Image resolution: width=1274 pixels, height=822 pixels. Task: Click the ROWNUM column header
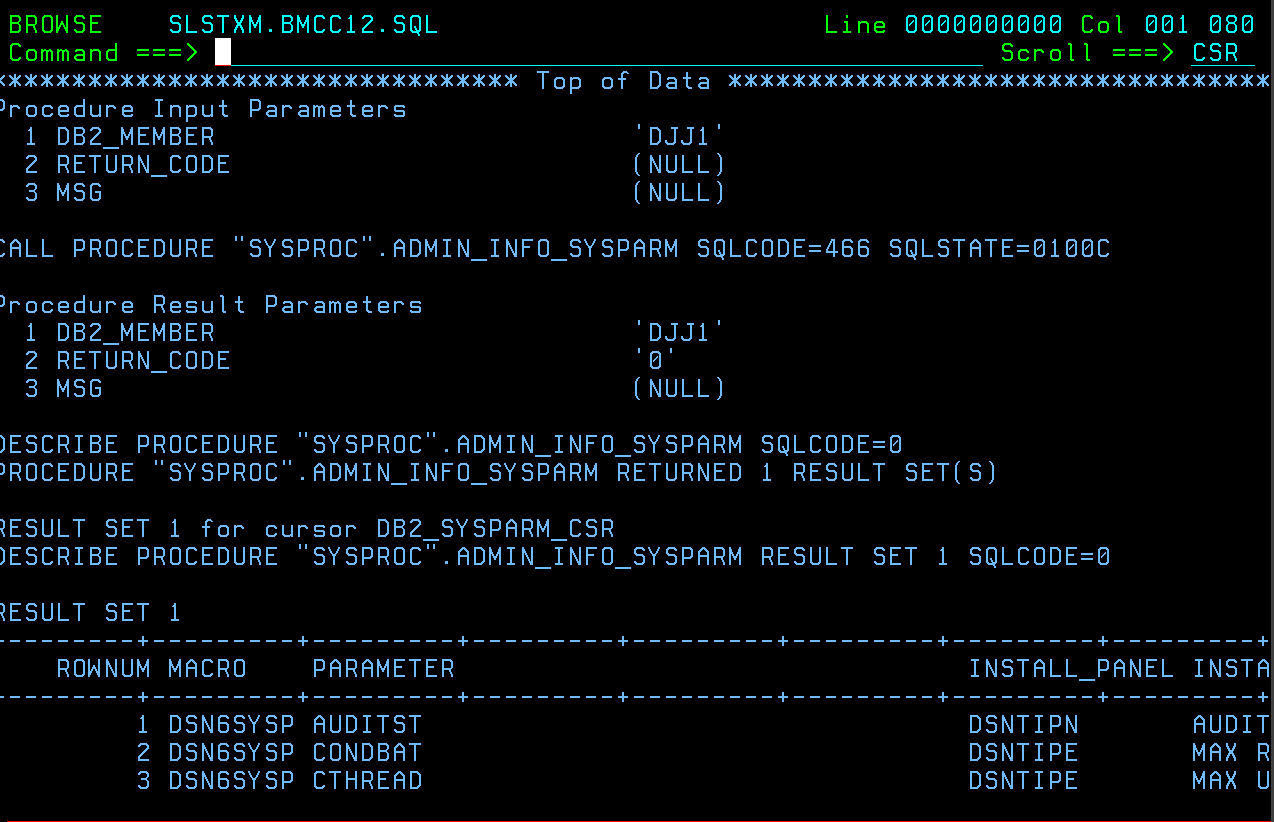(x=103, y=668)
